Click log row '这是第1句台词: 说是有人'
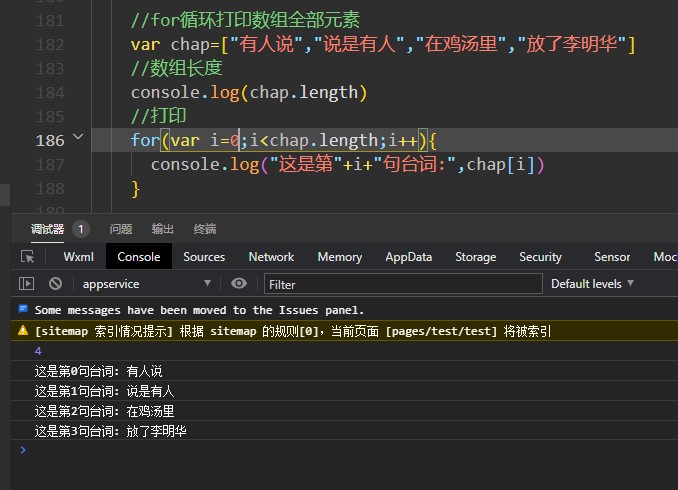Viewport: 678px width, 490px height. point(344,391)
